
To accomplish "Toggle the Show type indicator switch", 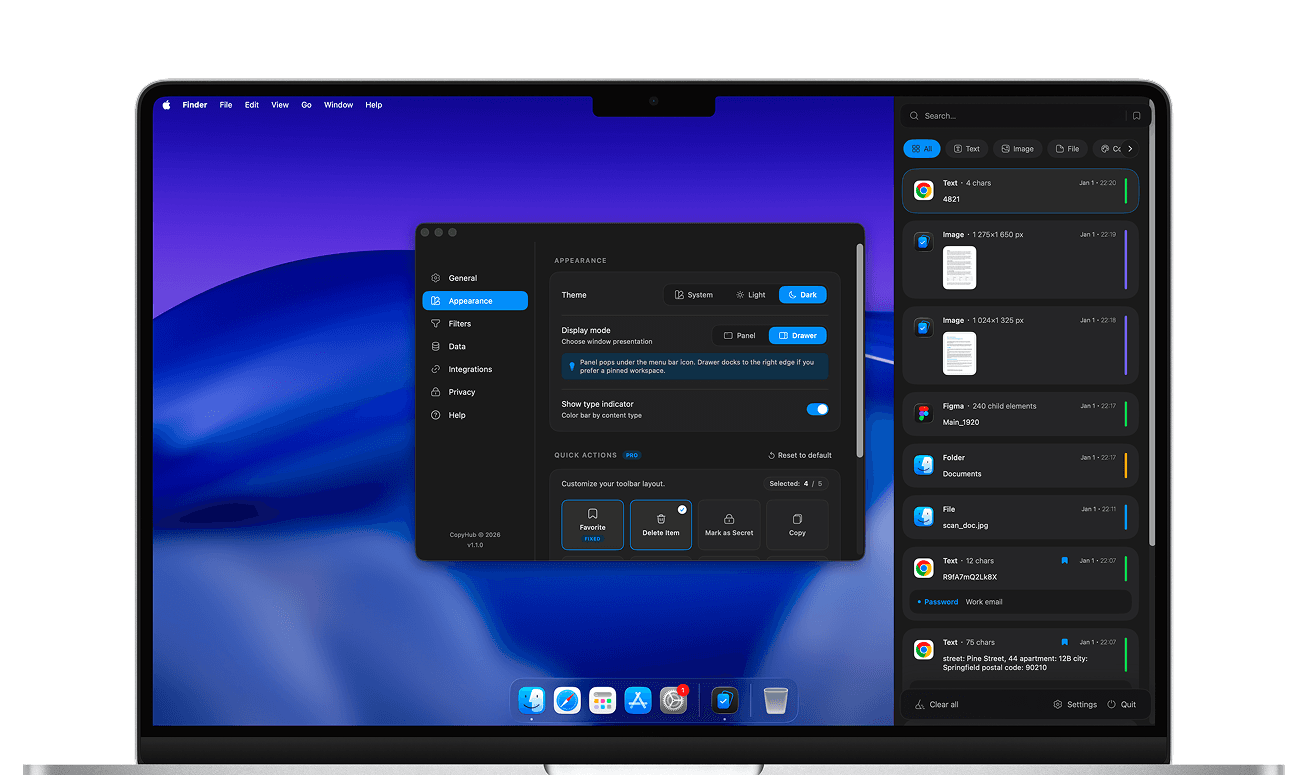I will point(817,409).
